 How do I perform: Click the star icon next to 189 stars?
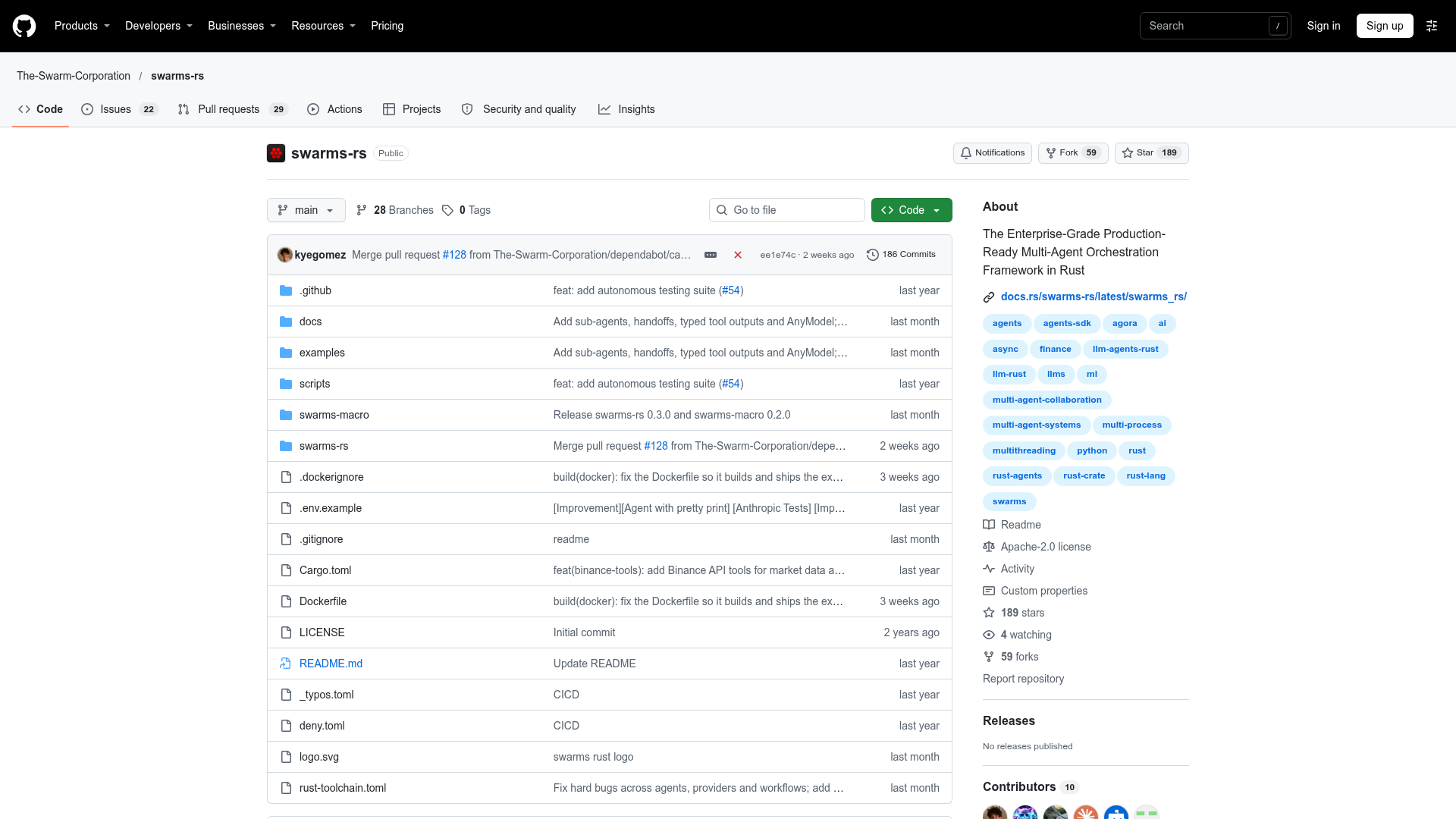tap(989, 613)
